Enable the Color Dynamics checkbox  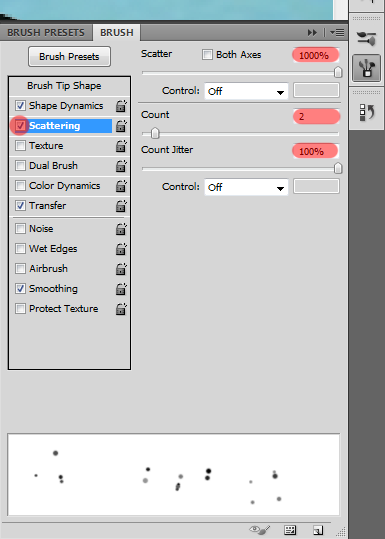(20, 186)
